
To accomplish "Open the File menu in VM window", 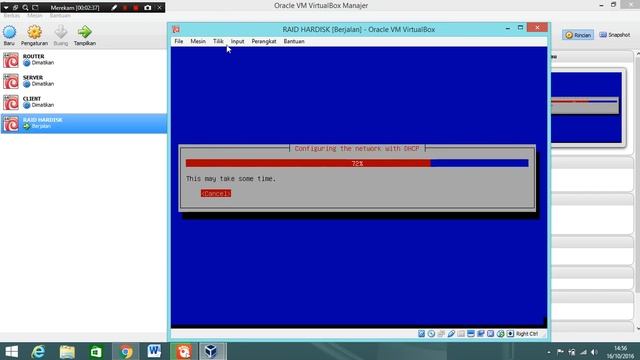I will click(179, 41).
